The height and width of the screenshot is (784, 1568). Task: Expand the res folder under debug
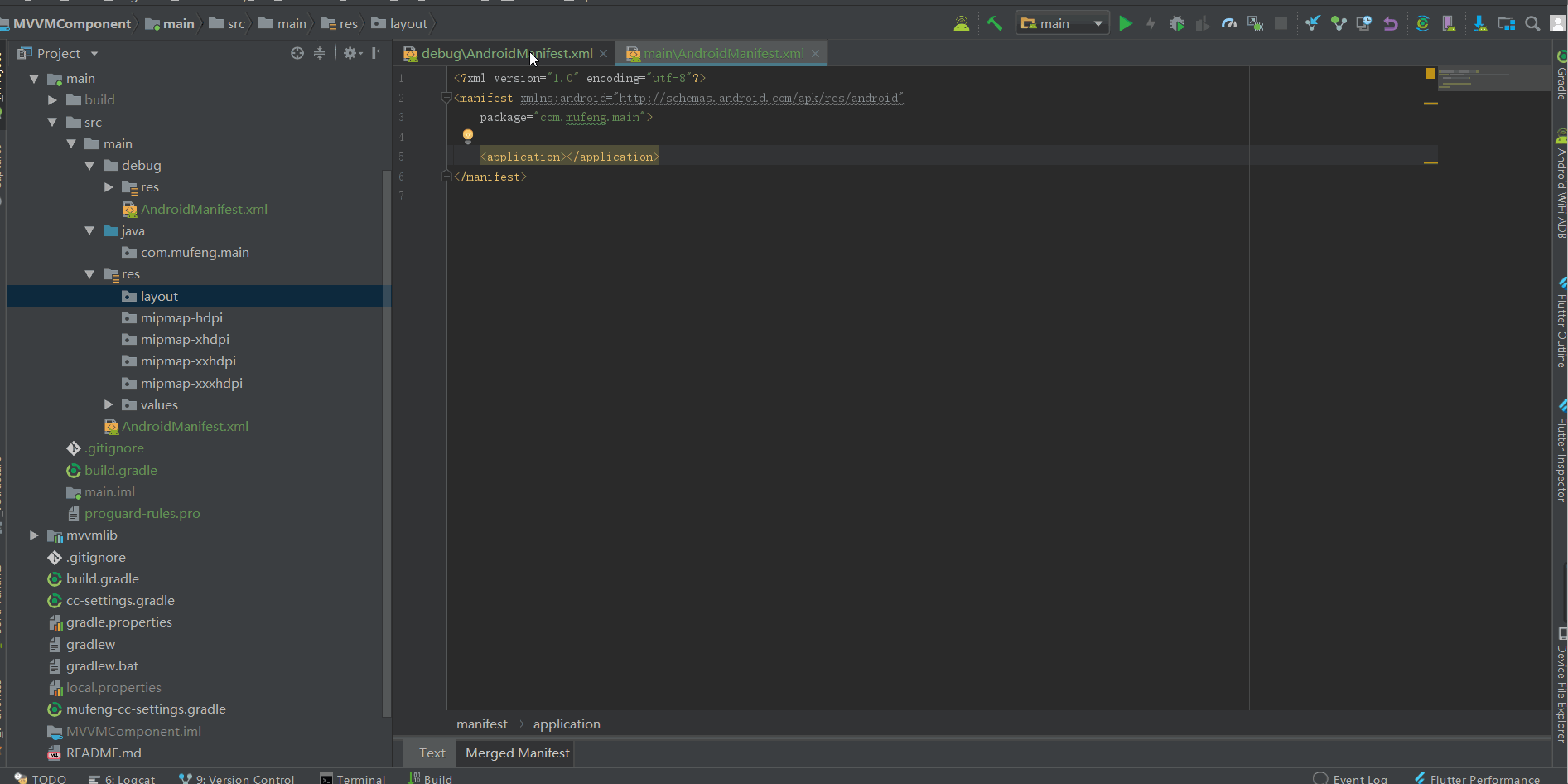click(x=109, y=187)
